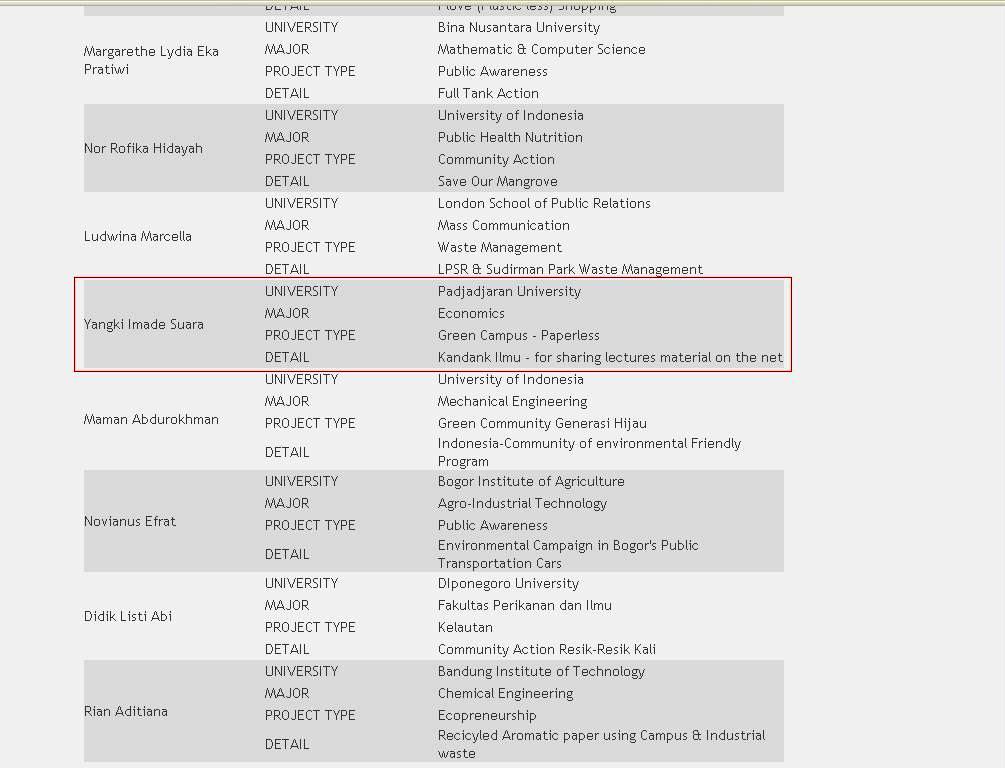Click the name Novianus Efrat

[130, 521]
